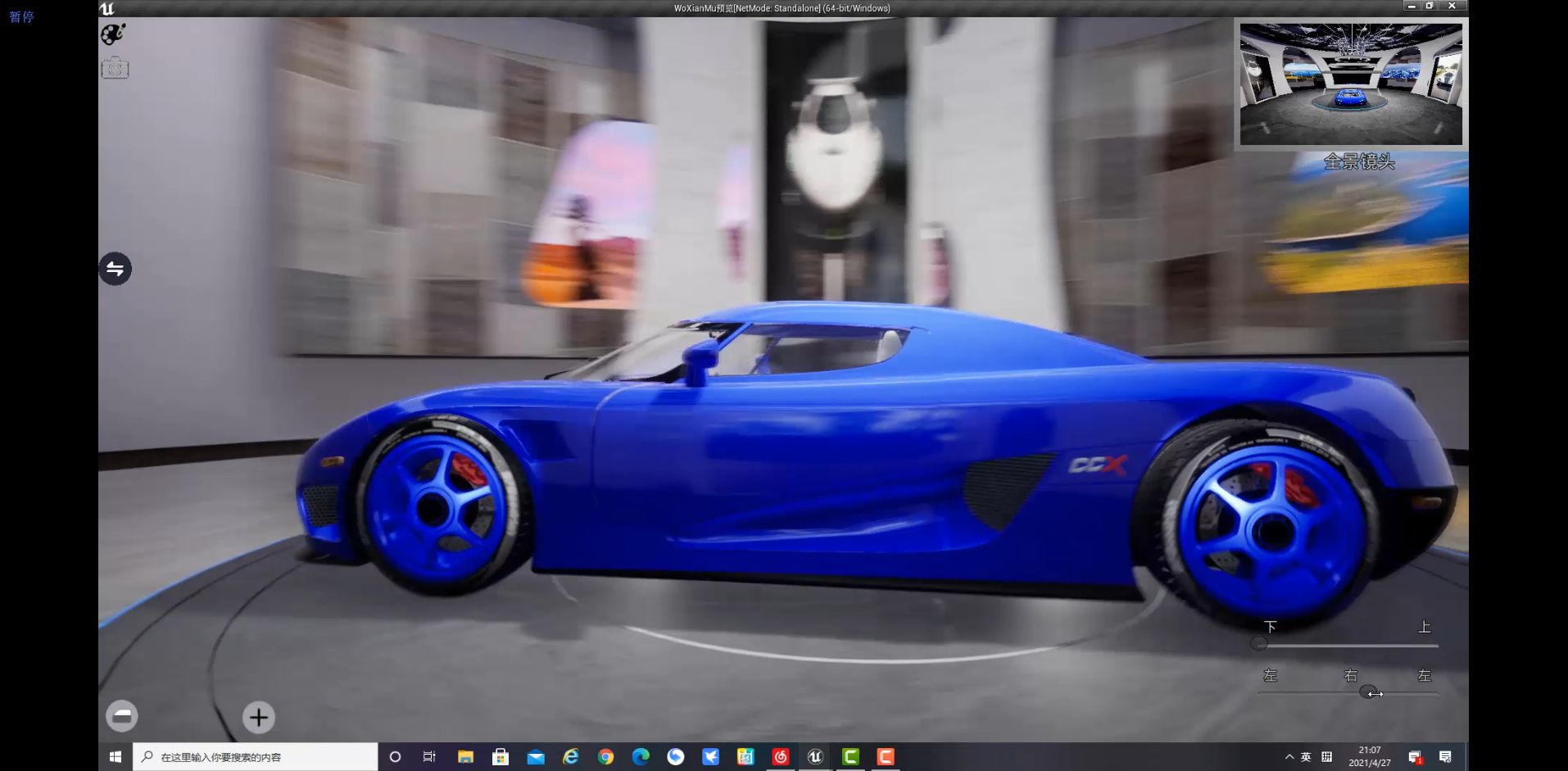The image size is (1568, 771).
Task: Click the swap arrows round button
Action: point(116,269)
